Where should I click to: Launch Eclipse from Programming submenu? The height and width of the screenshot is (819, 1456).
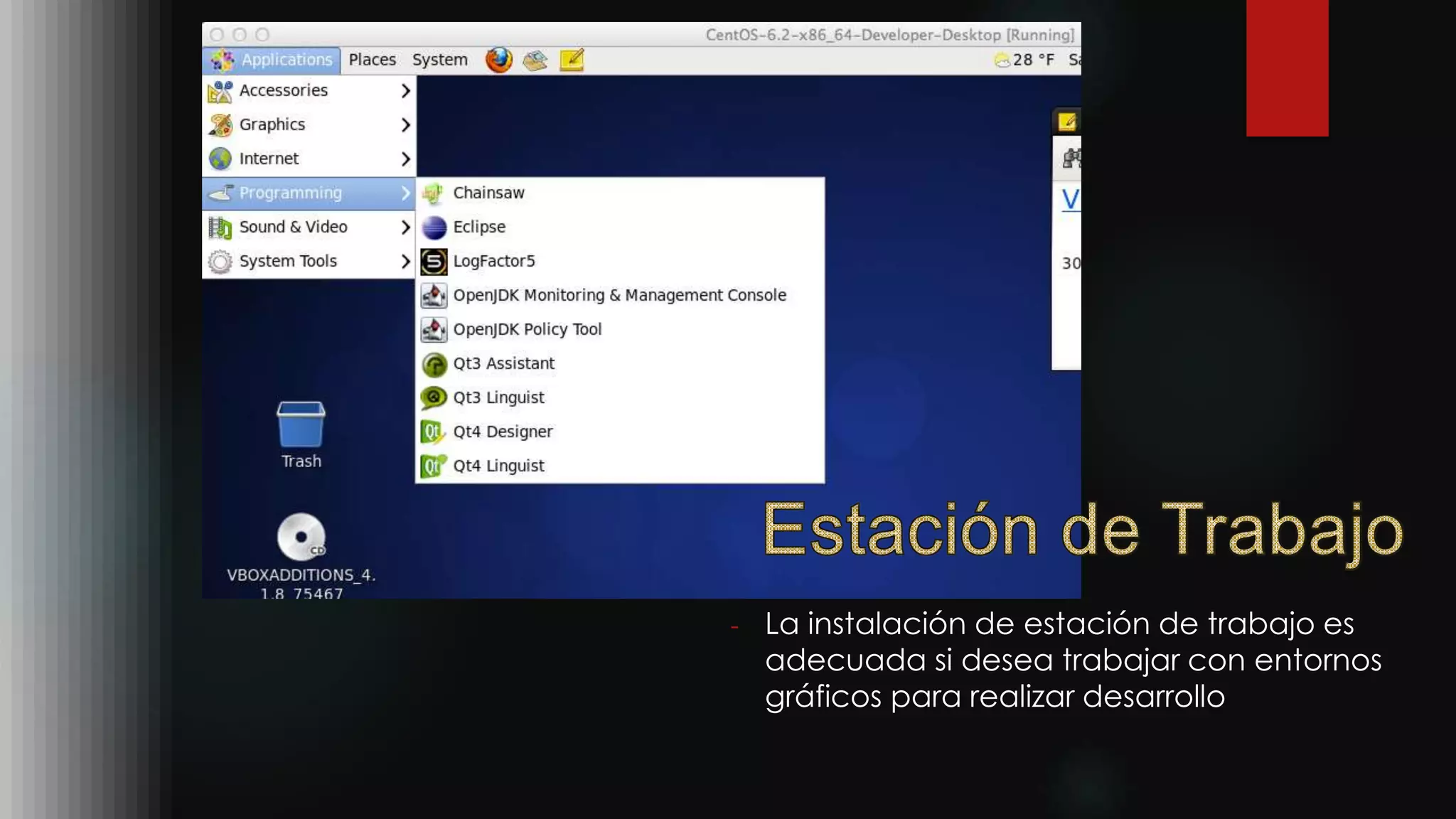click(x=620, y=227)
